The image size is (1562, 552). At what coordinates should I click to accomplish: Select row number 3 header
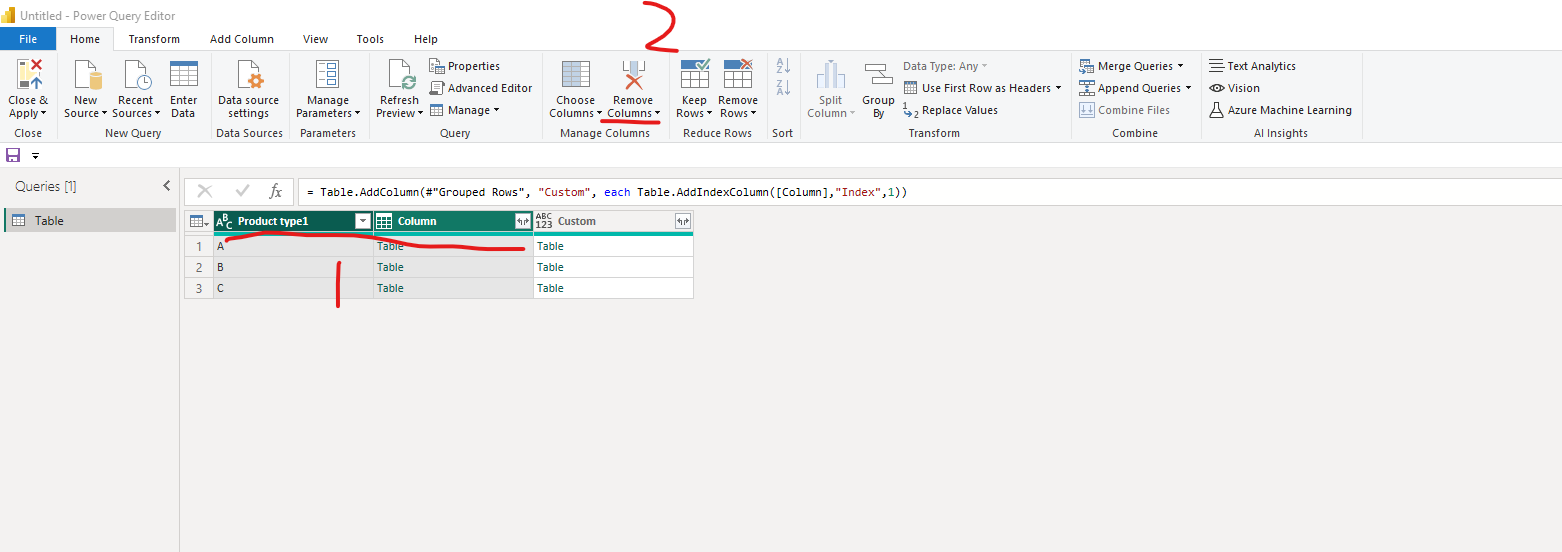199,288
